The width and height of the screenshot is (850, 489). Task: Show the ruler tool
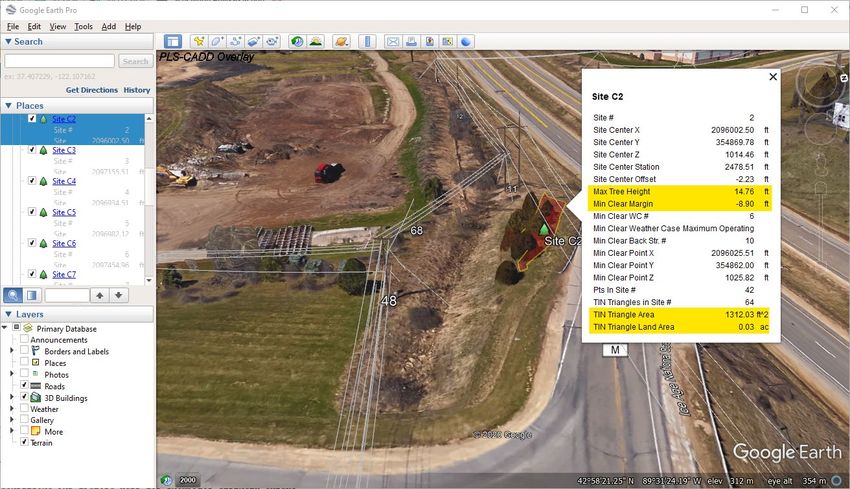(x=368, y=41)
